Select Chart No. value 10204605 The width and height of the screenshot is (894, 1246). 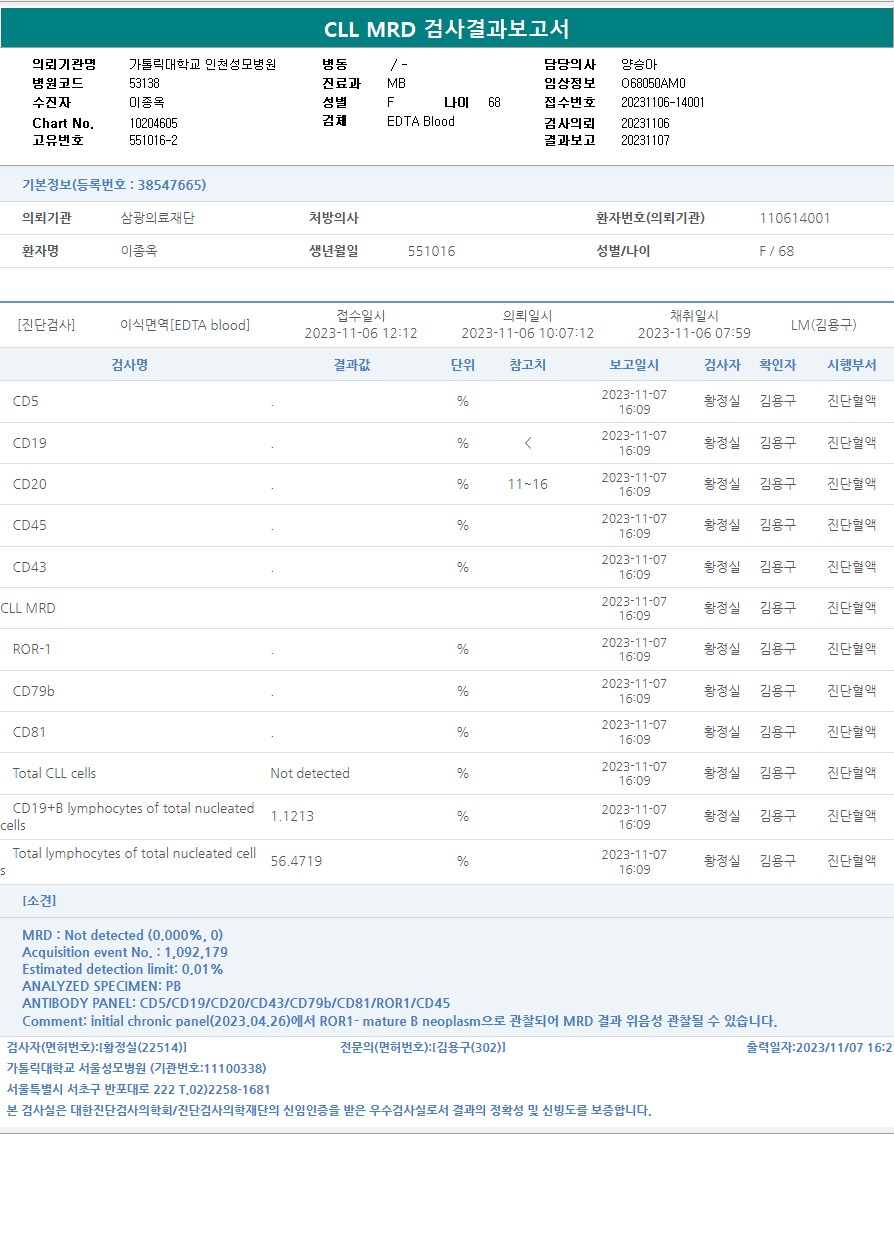(x=154, y=123)
